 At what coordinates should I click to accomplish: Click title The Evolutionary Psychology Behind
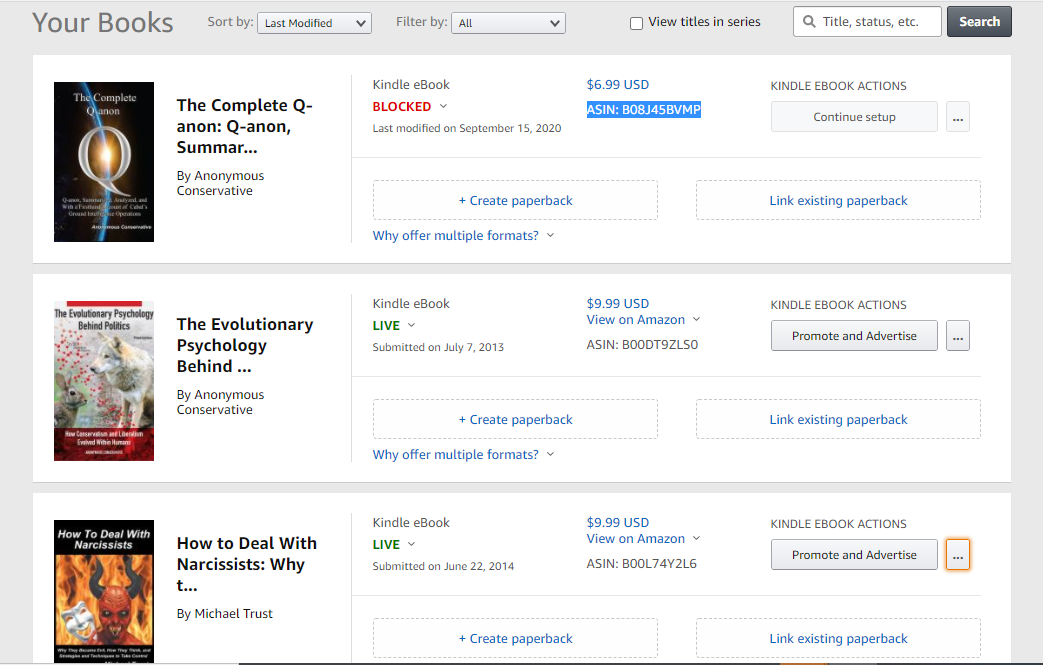(x=245, y=345)
